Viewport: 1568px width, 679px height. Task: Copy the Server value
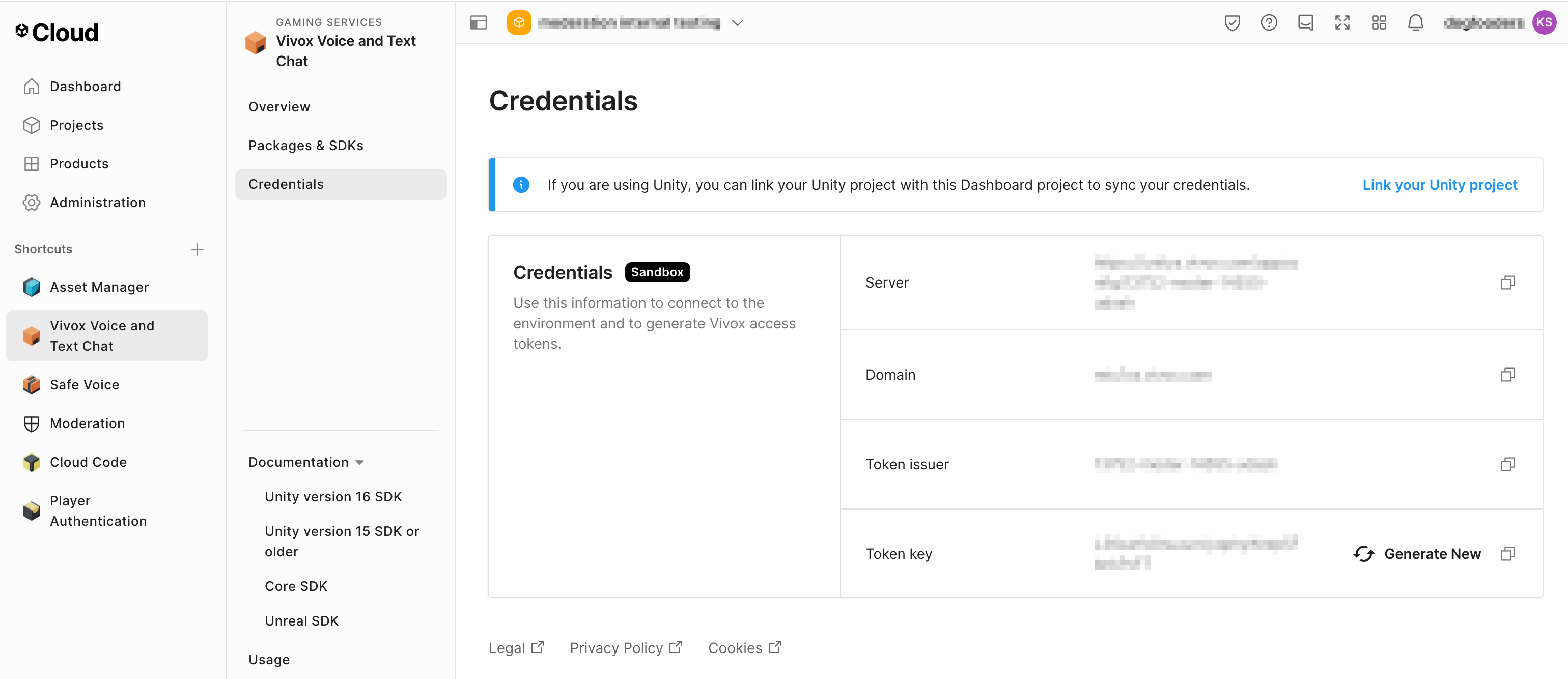[1508, 282]
